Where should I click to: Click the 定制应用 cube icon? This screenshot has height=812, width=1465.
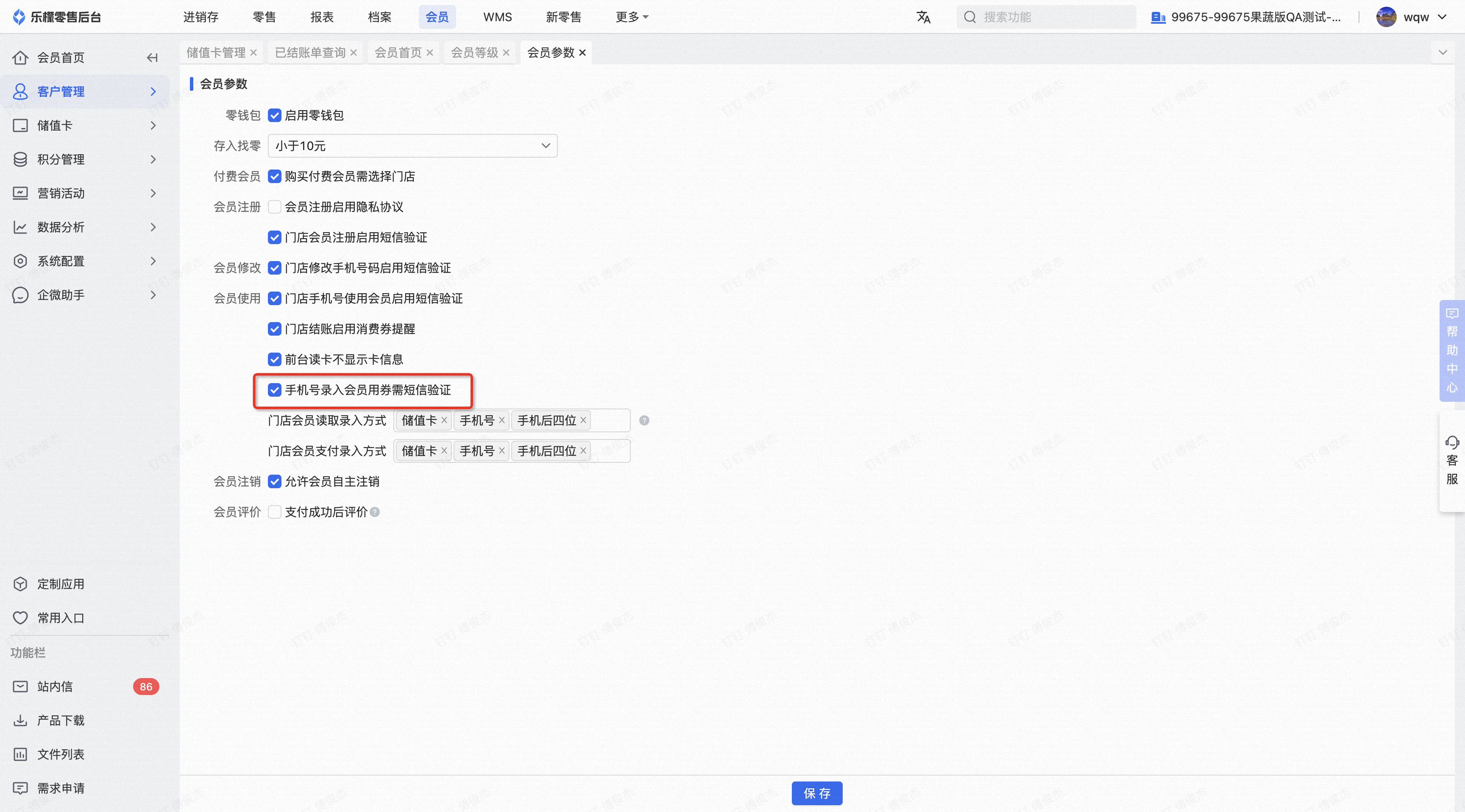tap(20, 584)
